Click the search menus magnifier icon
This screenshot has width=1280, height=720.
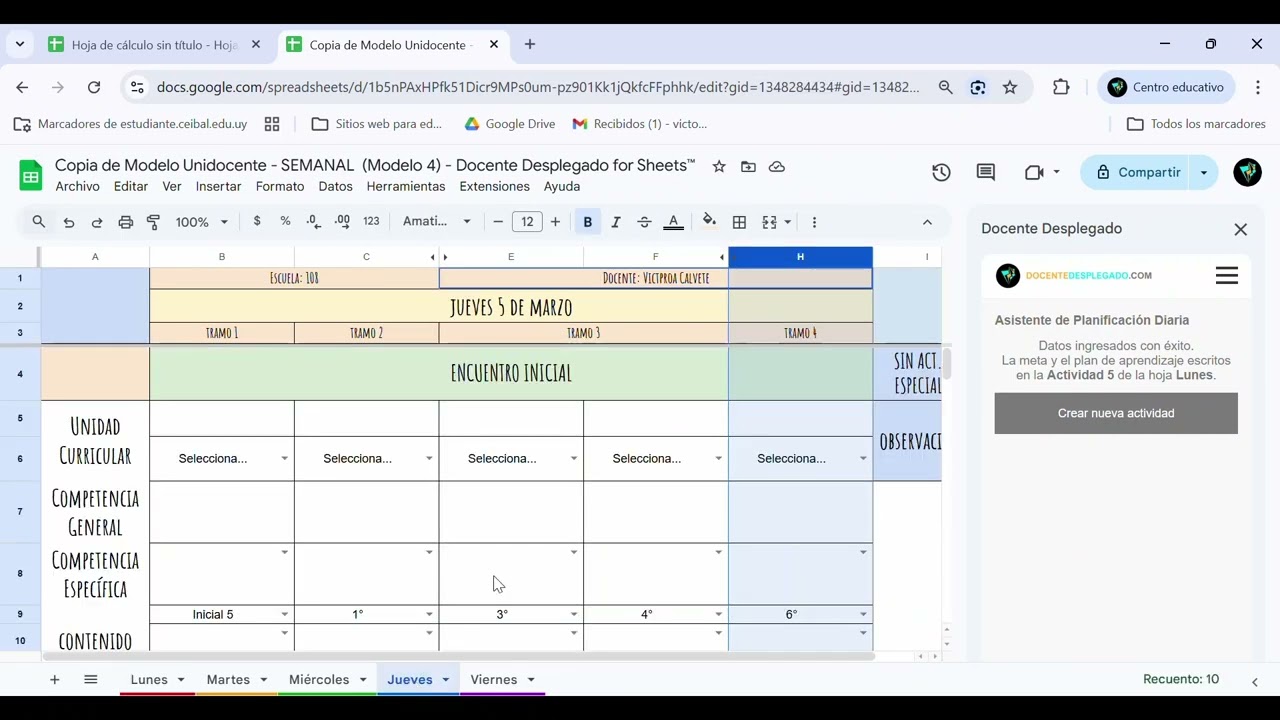(x=38, y=222)
